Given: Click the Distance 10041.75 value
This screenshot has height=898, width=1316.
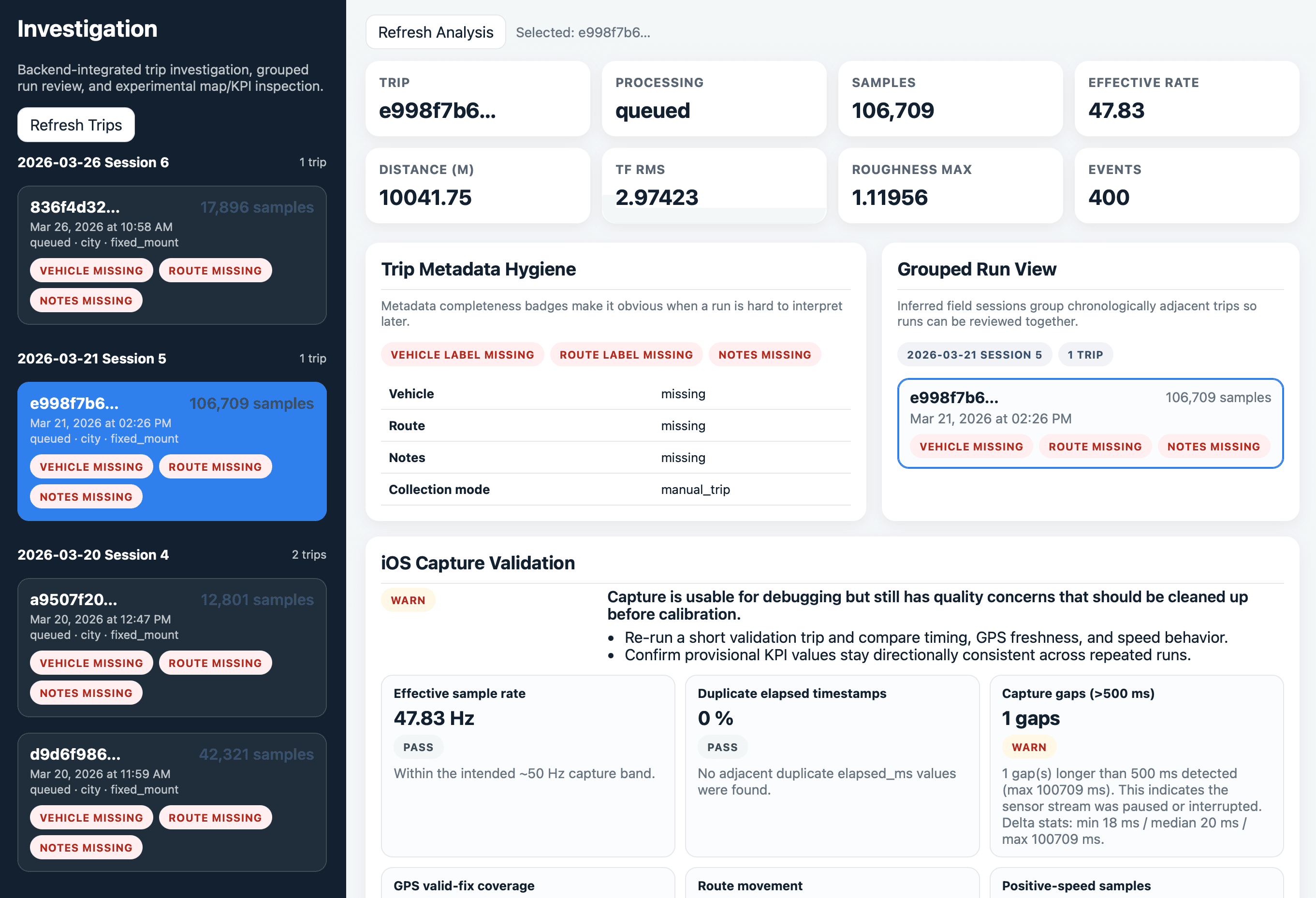Looking at the screenshot, I should [424, 198].
